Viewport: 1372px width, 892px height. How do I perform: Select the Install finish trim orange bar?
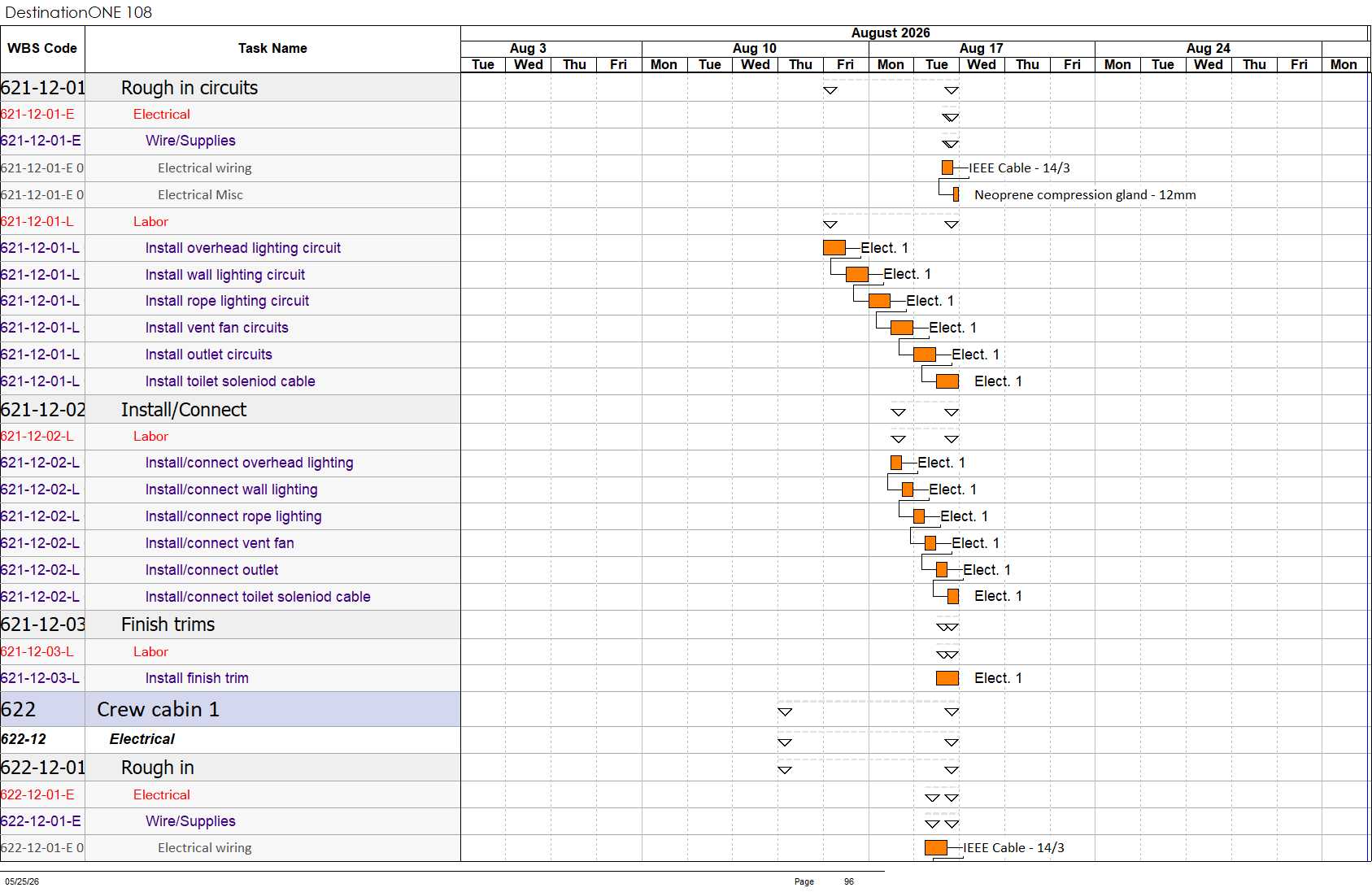coord(947,678)
